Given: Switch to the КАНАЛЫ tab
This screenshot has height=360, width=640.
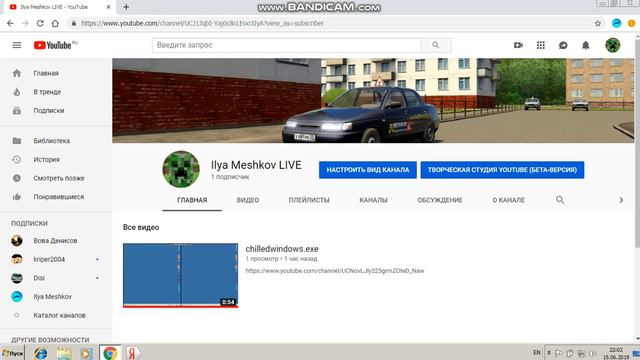Looking at the screenshot, I should (373, 200).
